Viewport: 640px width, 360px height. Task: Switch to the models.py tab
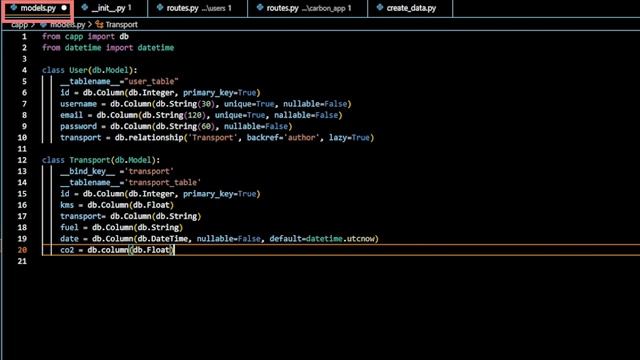tap(38, 8)
